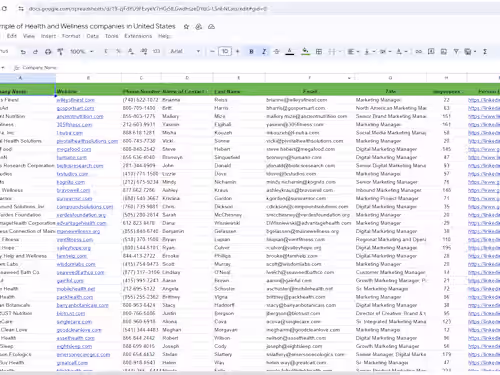Open the borders tool
Image resolution: width=500 pixels, height=375 pixels.
[319, 51]
